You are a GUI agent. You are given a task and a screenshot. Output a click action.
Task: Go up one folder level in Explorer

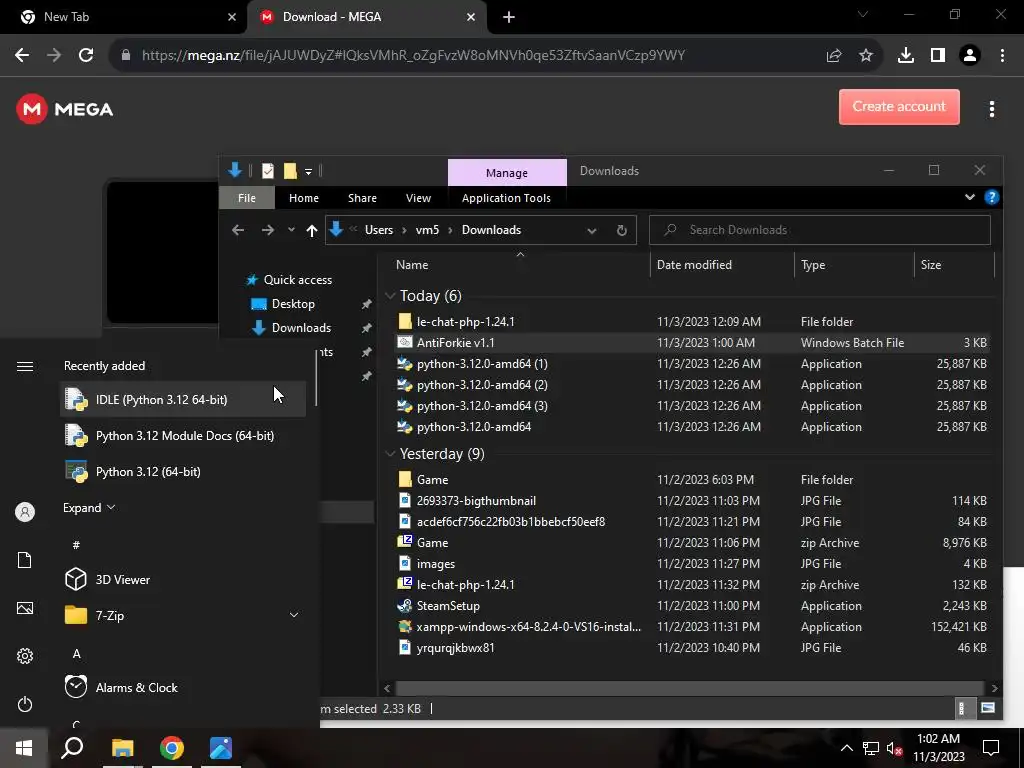pos(312,230)
